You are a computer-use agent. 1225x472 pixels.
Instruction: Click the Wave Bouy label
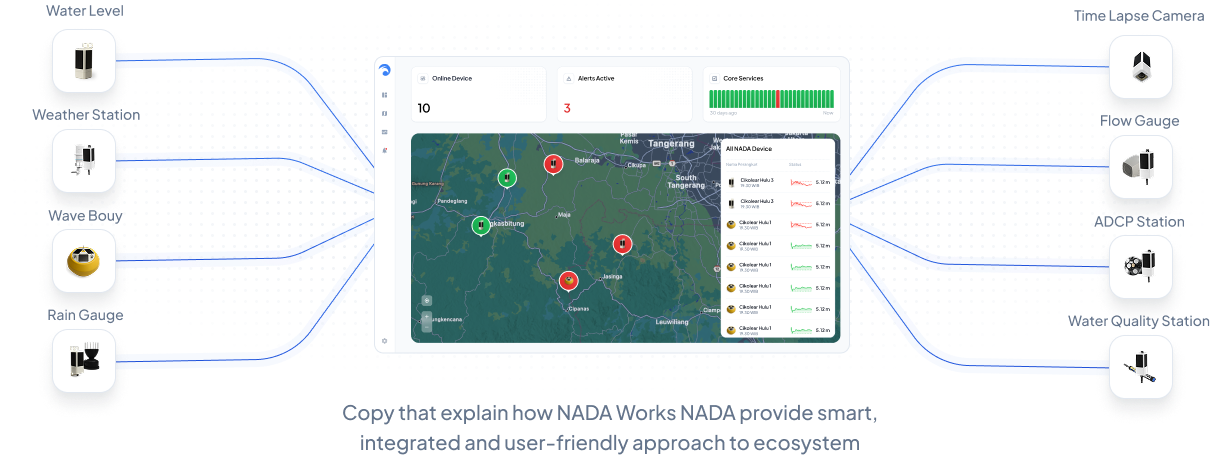pos(85,215)
